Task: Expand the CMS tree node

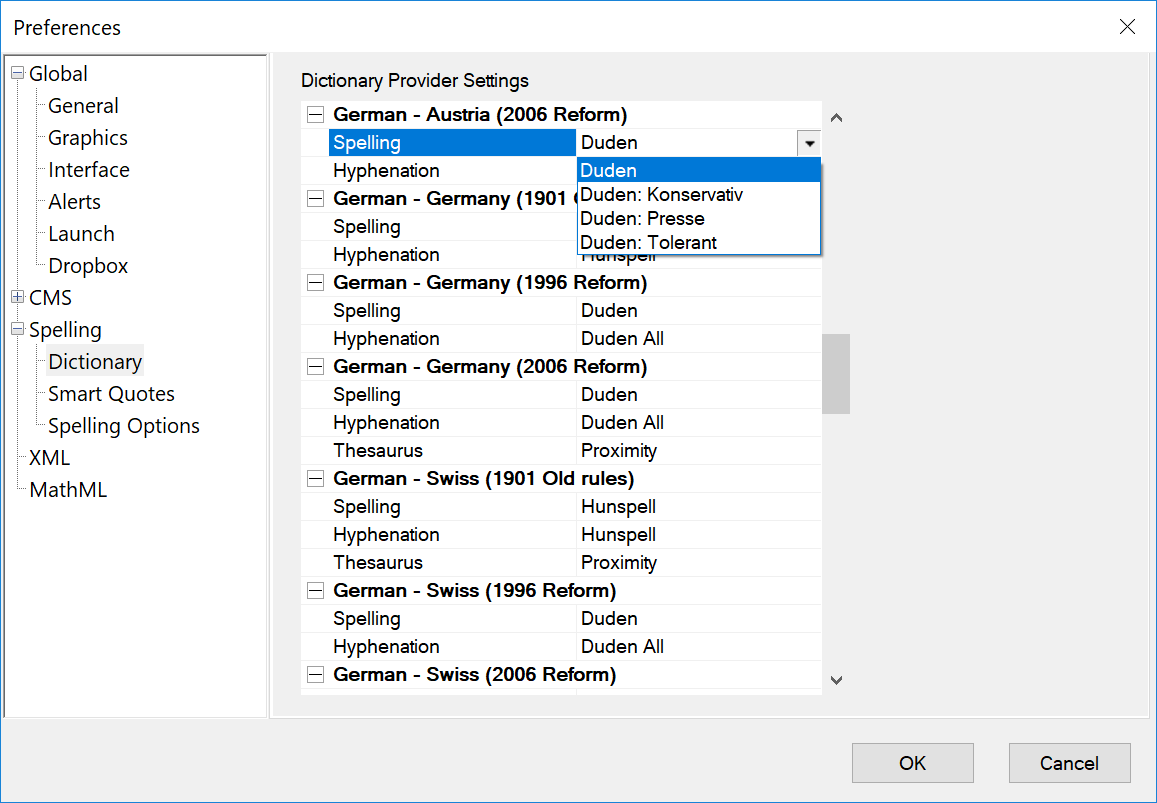Action: click(17, 298)
